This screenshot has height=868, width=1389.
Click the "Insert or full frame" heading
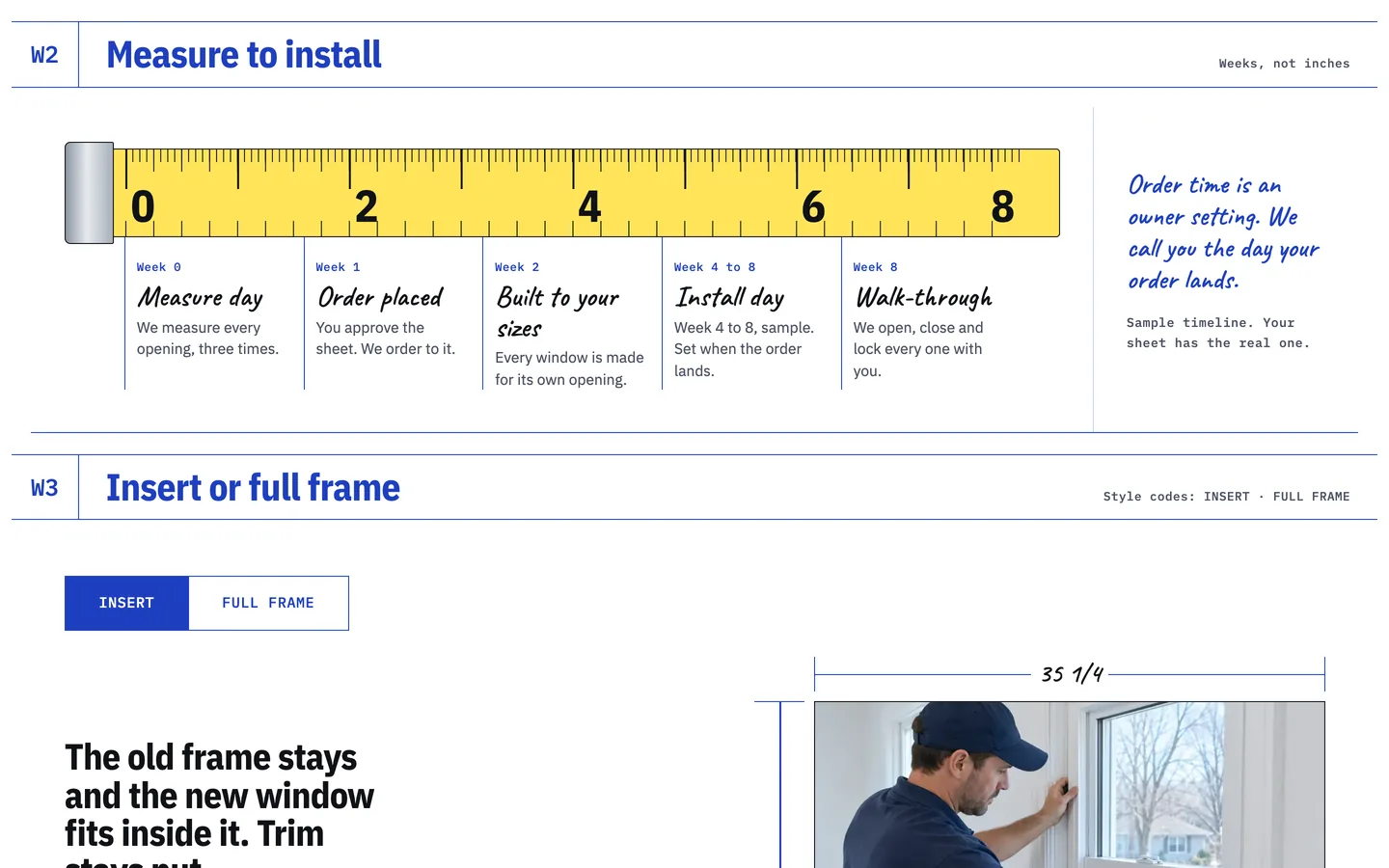coord(253,488)
